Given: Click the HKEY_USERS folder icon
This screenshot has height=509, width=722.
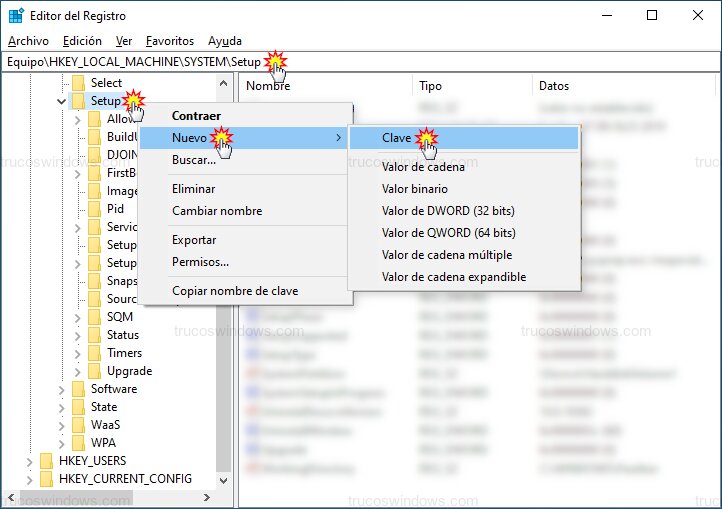Looking at the screenshot, I should [x=46, y=461].
